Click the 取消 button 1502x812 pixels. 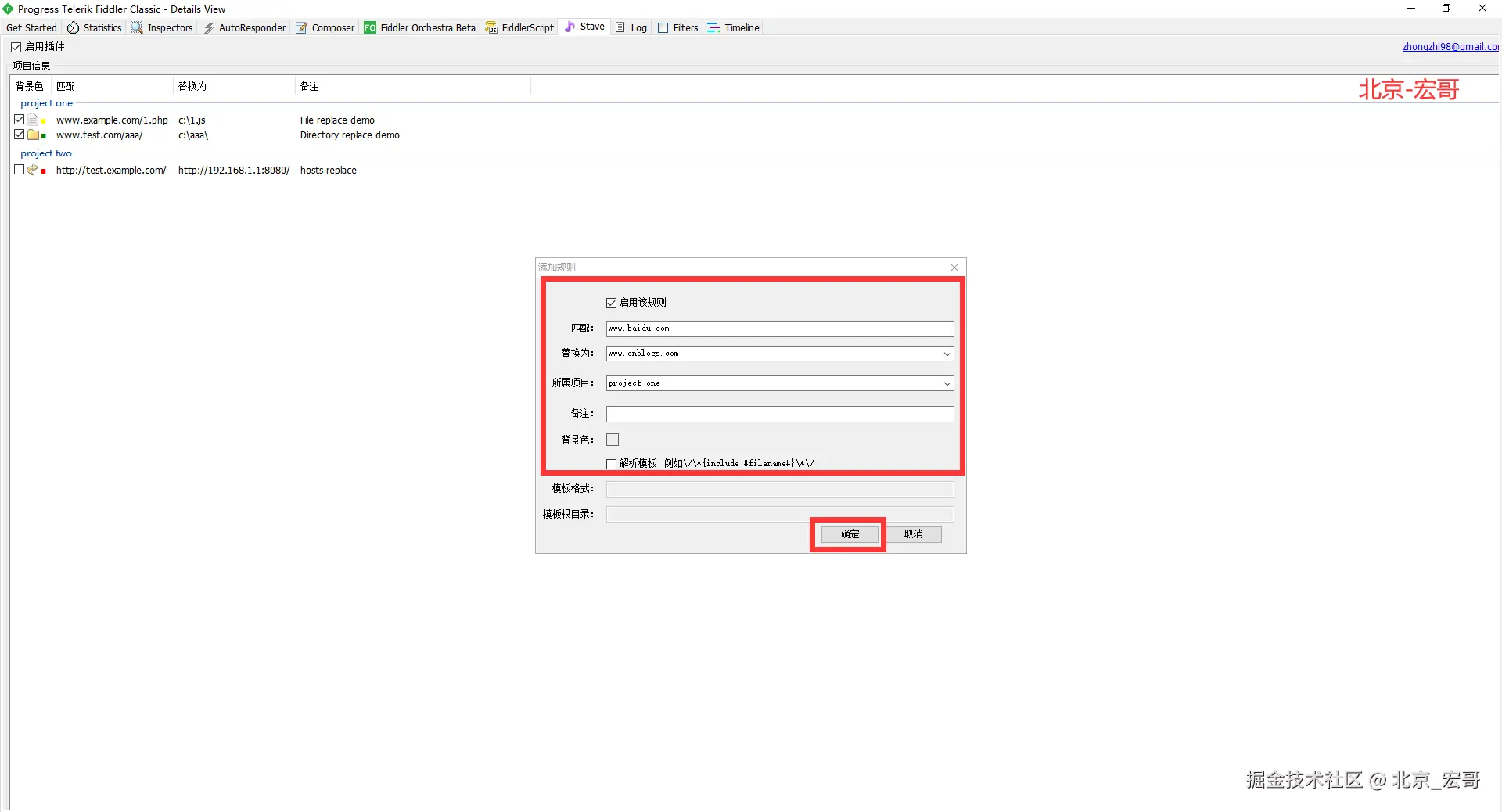[913, 534]
